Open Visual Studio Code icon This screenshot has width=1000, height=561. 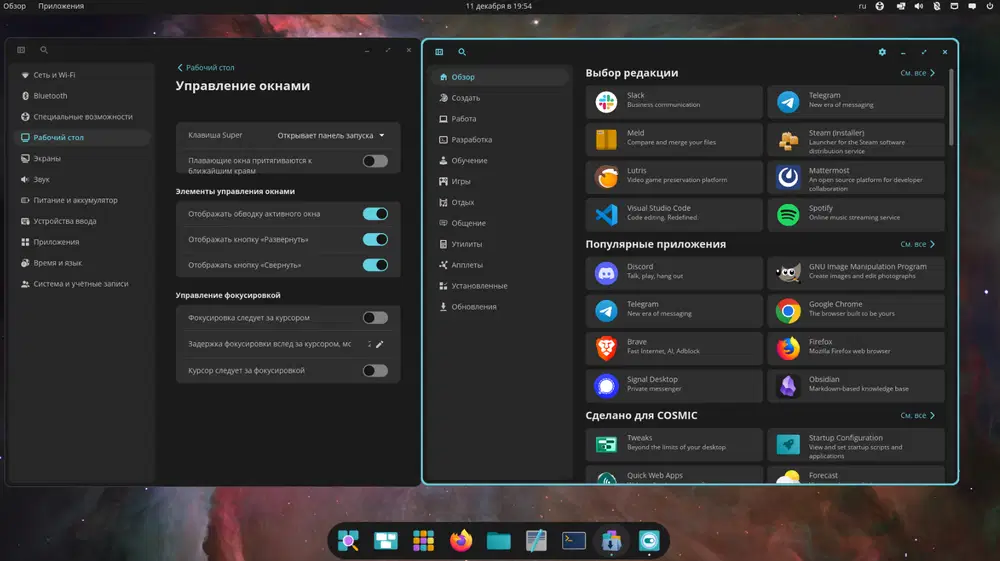(x=606, y=215)
